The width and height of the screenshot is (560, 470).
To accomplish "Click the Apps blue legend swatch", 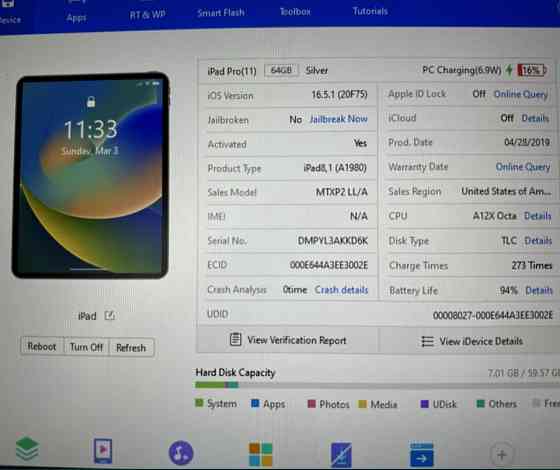I will click(255, 403).
